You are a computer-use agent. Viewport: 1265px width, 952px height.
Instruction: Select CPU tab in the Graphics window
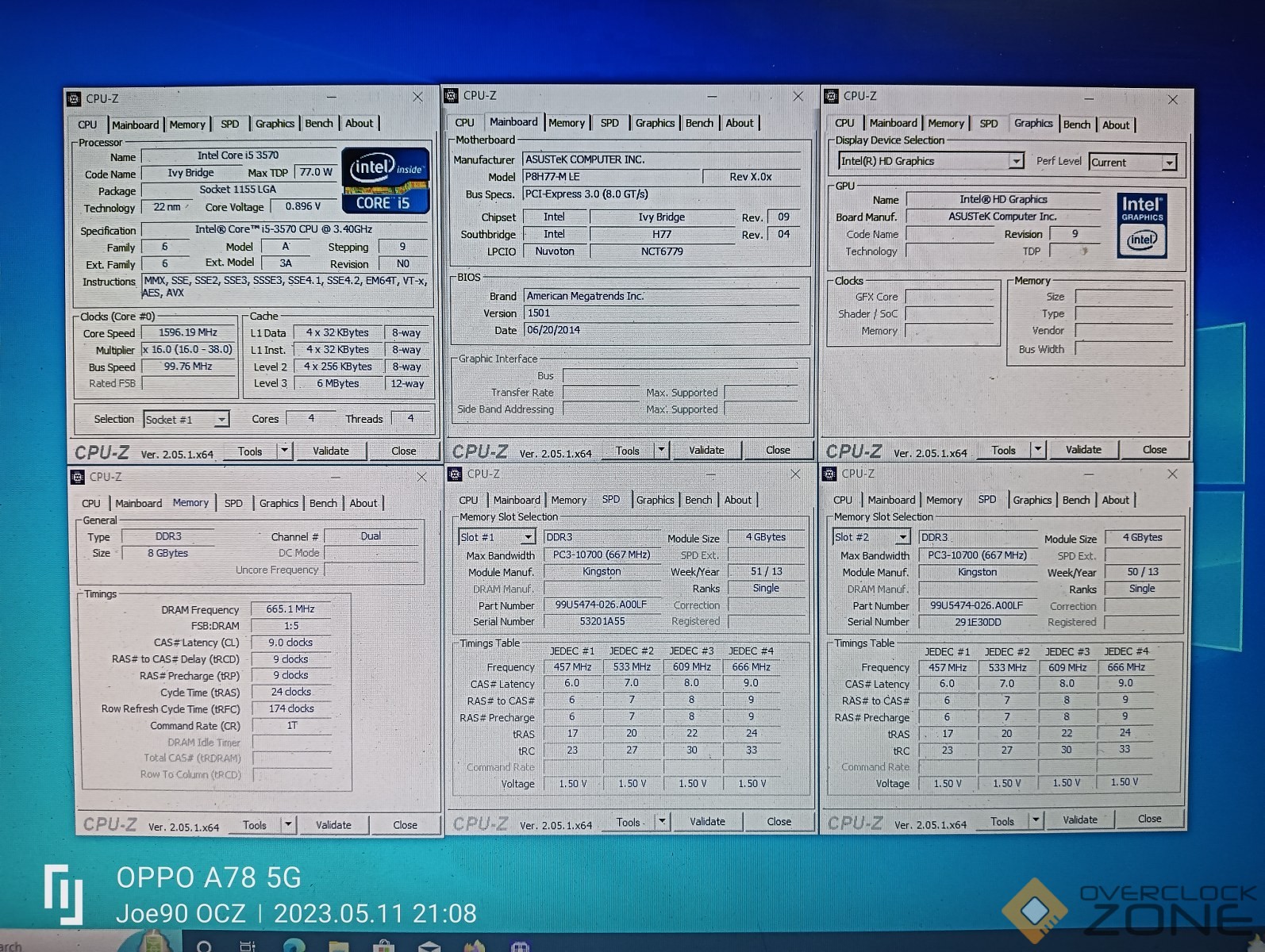click(844, 123)
